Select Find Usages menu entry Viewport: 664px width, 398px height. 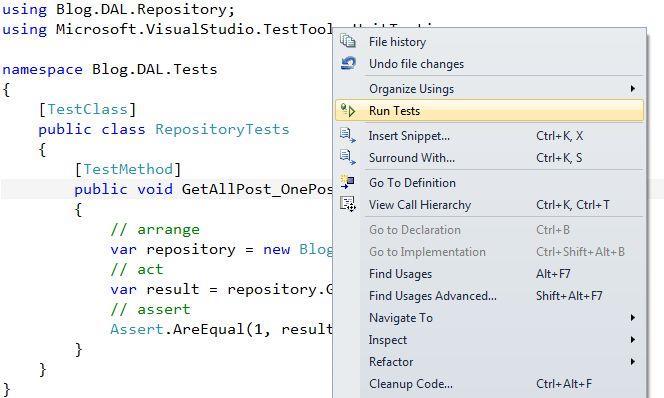point(490,274)
